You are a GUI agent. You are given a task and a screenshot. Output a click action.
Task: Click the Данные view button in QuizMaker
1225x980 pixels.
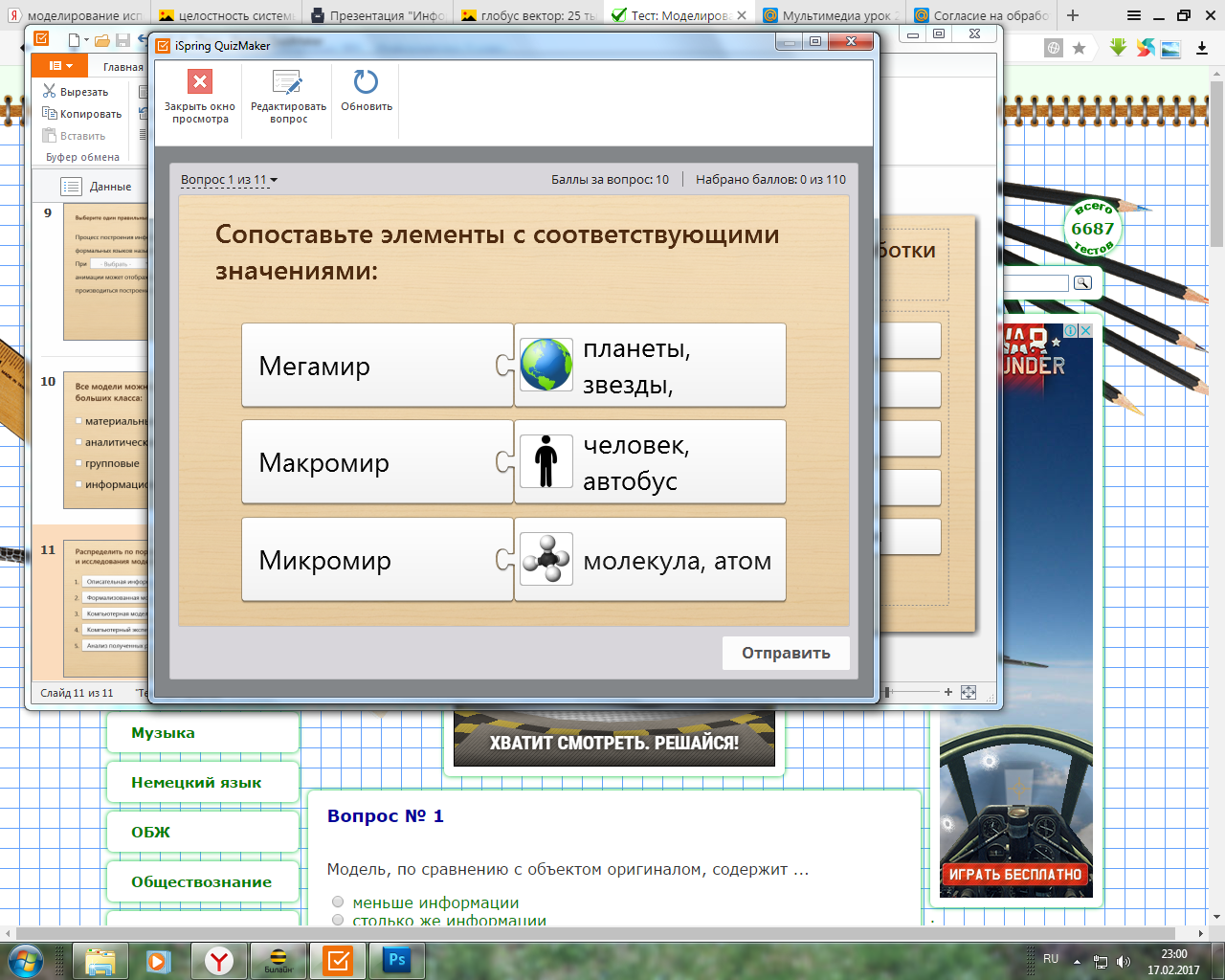[97, 187]
